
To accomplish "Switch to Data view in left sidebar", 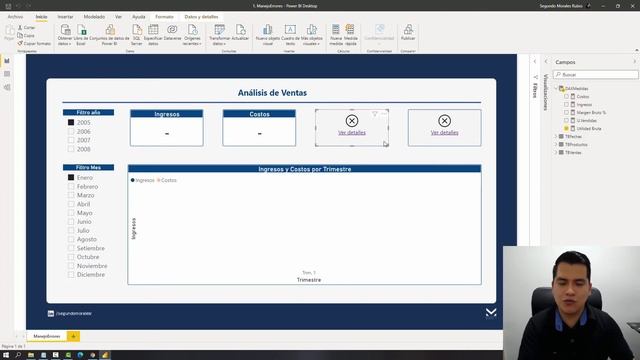I will (7, 74).
